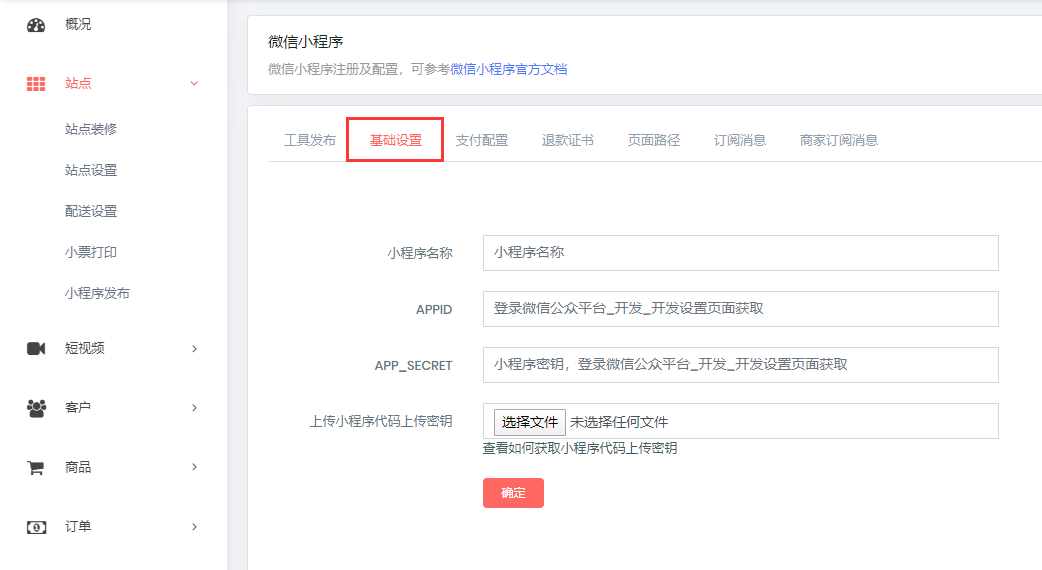Click the money bill icon beside 订单
This screenshot has height=570, width=1042.
(36, 527)
